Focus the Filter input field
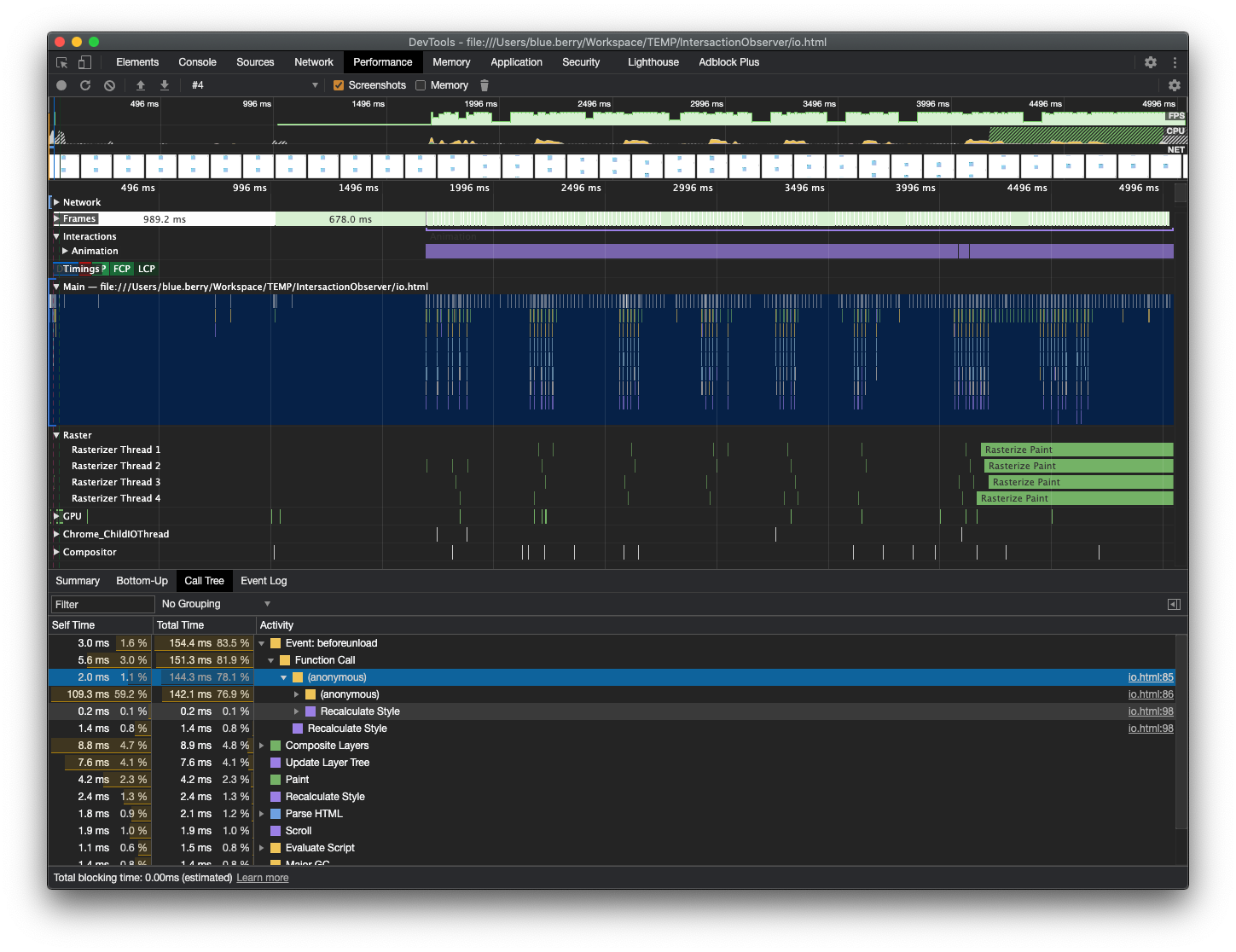The image size is (1236, 952). coord(102,604)
